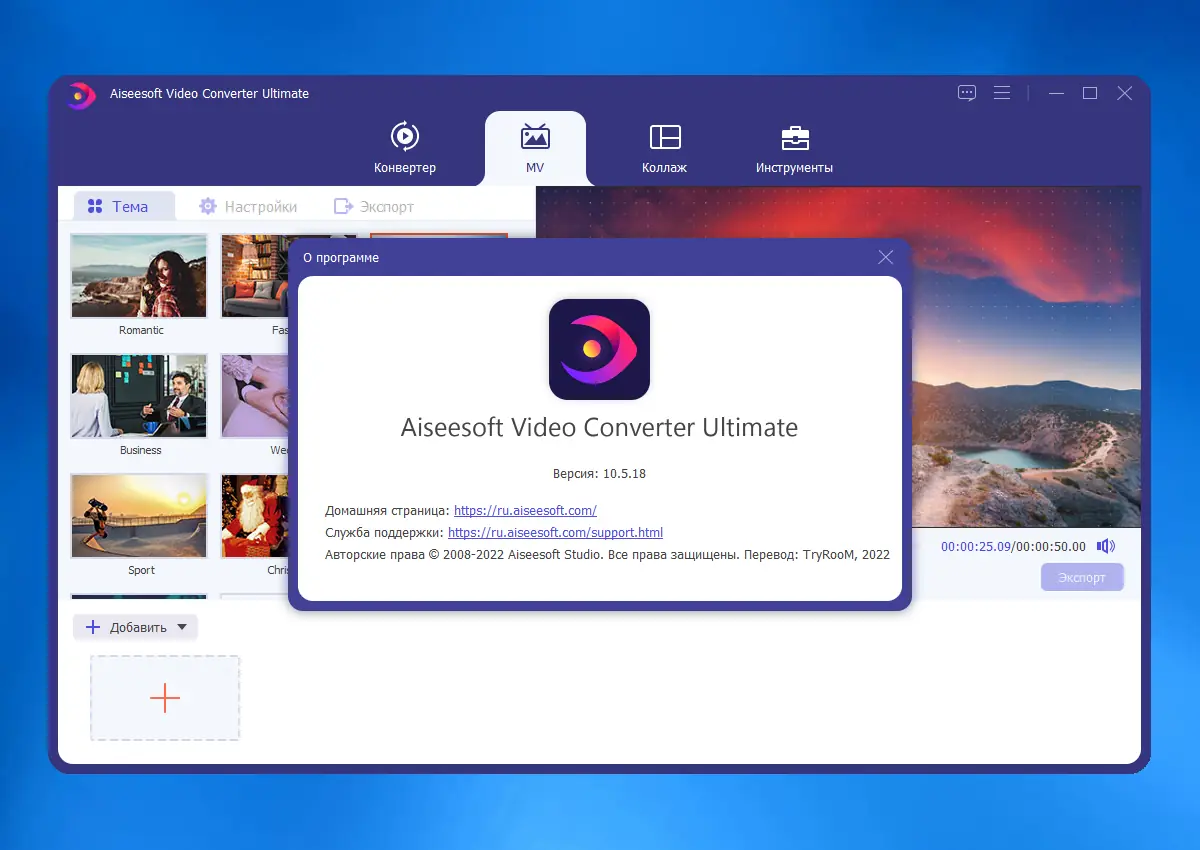
Task: Click the purple Экспорт button
Action: [x=1082, y=577]
